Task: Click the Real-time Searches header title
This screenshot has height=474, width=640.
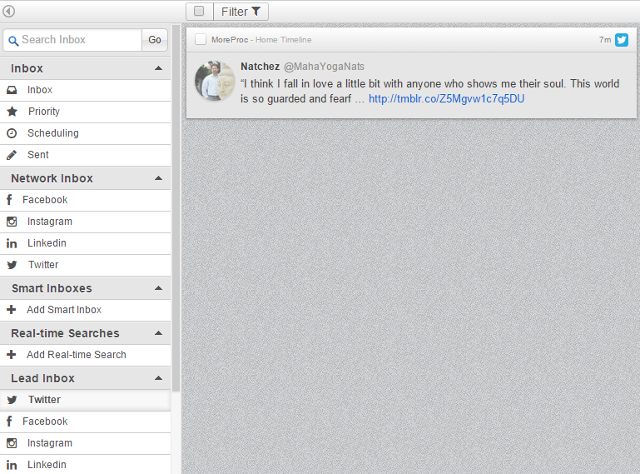Action: click(x=65, y=333)
